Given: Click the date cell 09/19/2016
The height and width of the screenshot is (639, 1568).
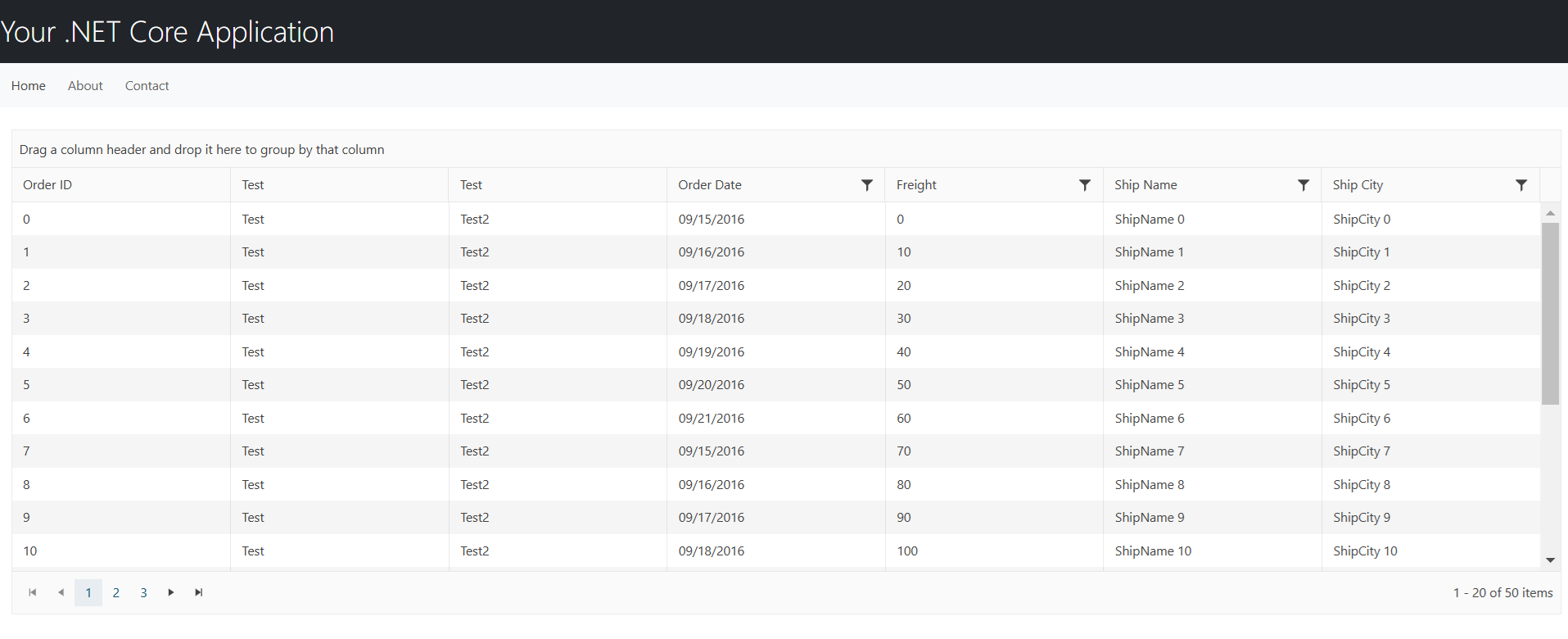Looking at the screenshot, I should 775,351.
